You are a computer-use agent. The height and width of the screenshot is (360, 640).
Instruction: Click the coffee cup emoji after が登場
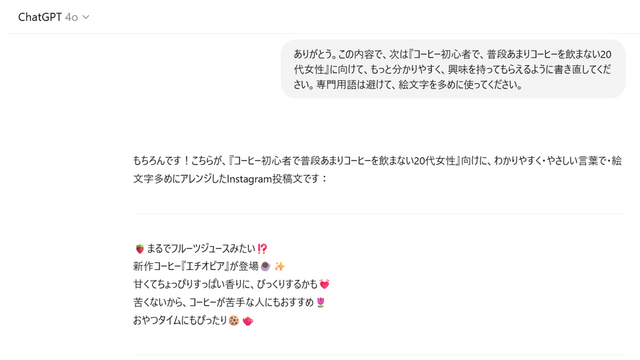coord(265,267)
